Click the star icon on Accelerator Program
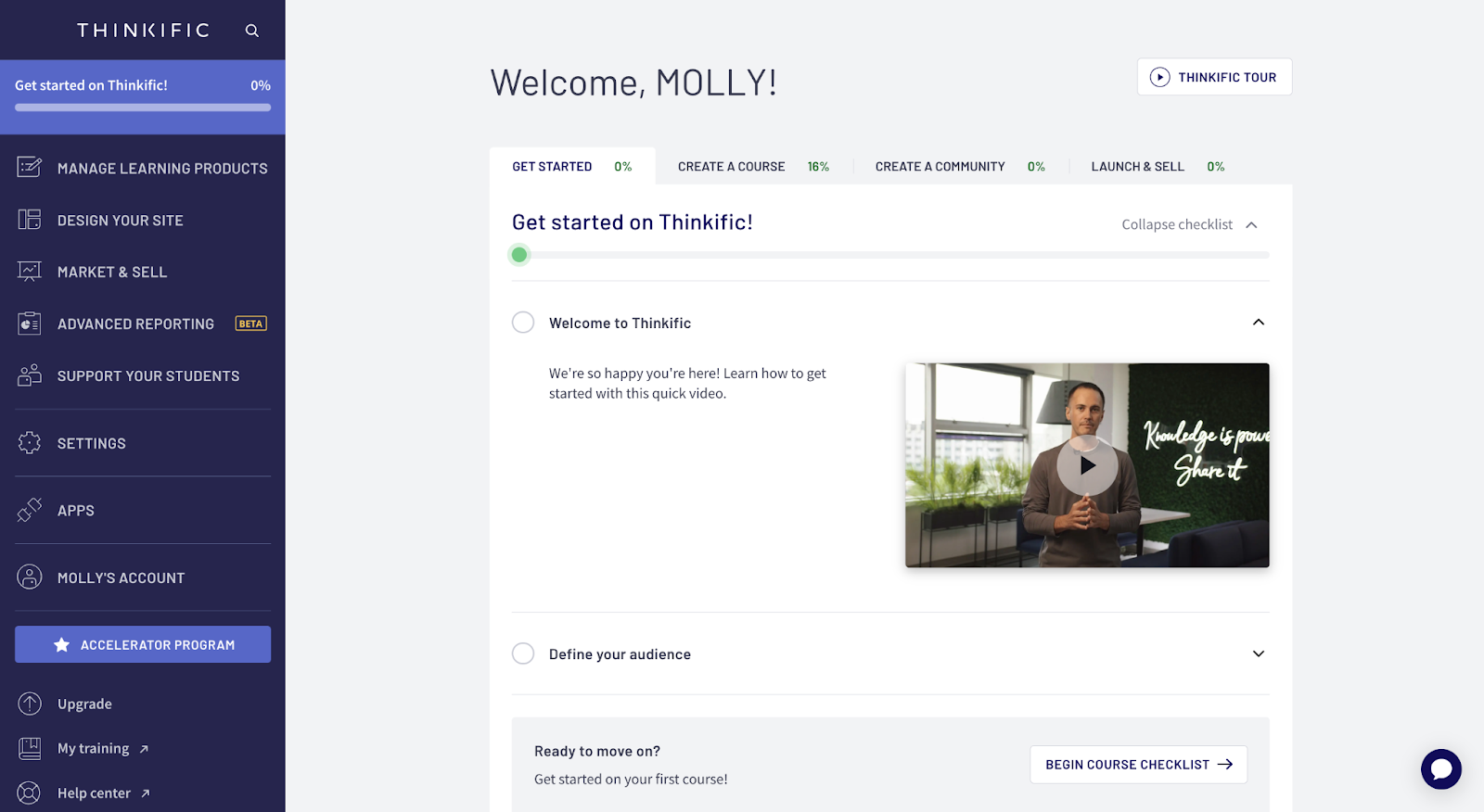Image resolution: width=1484 pixels, height=812 pixels. (62, 645)
